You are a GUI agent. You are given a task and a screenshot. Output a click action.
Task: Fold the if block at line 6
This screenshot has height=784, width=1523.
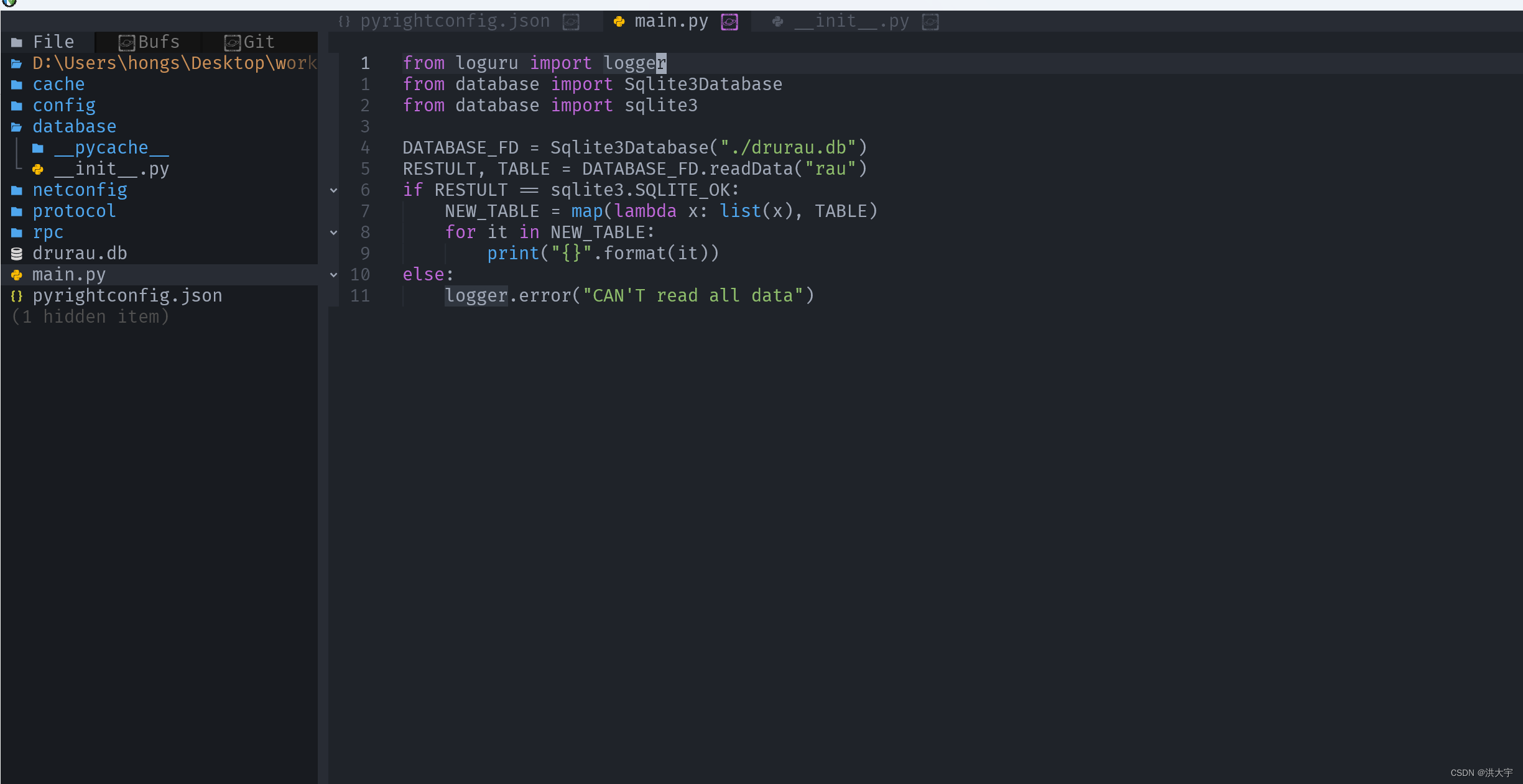[x=334, y=190]
